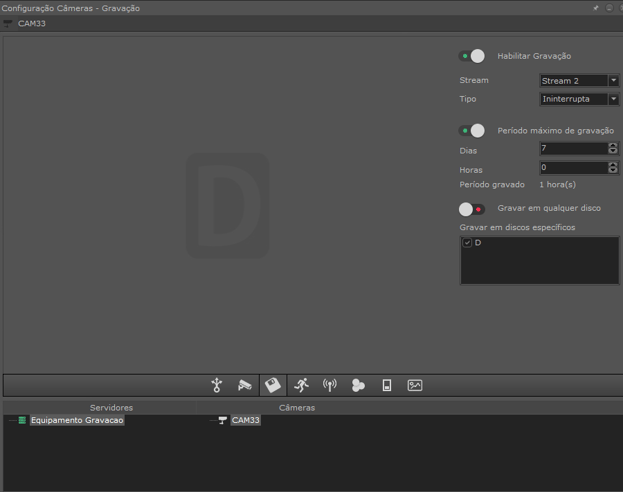Decrease the Horas value with down arrow
Viewport: 623px width, 492px height.
coord(613,171)
